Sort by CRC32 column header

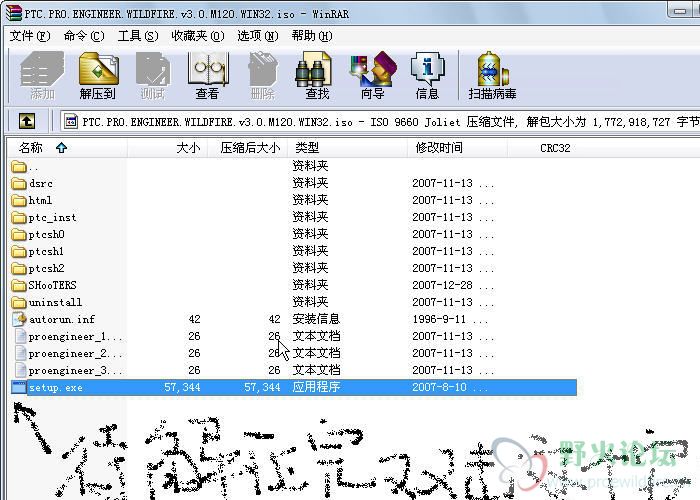coord(555,148)
